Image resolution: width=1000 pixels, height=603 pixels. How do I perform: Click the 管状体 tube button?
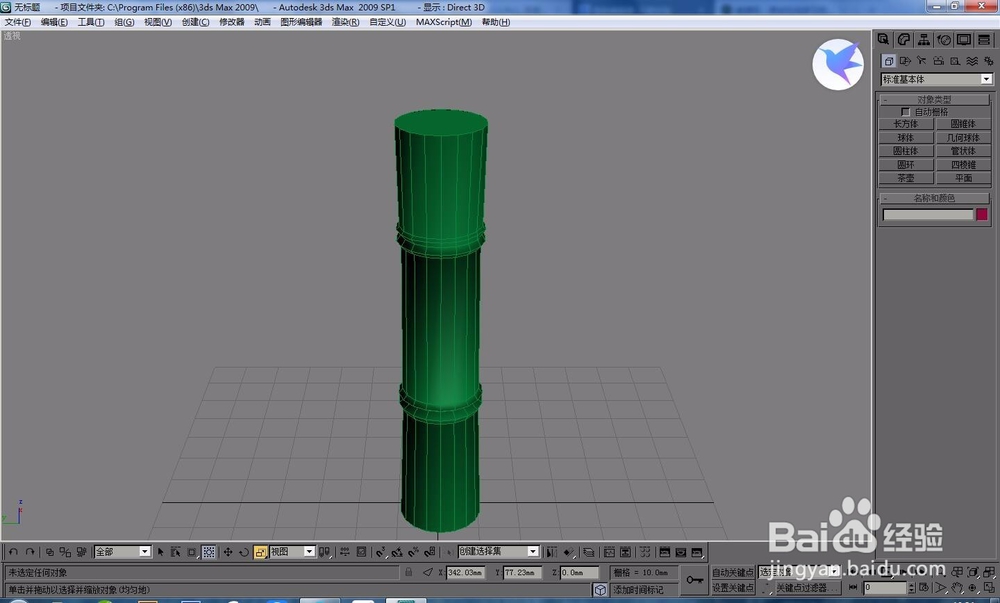click(963, 151)
